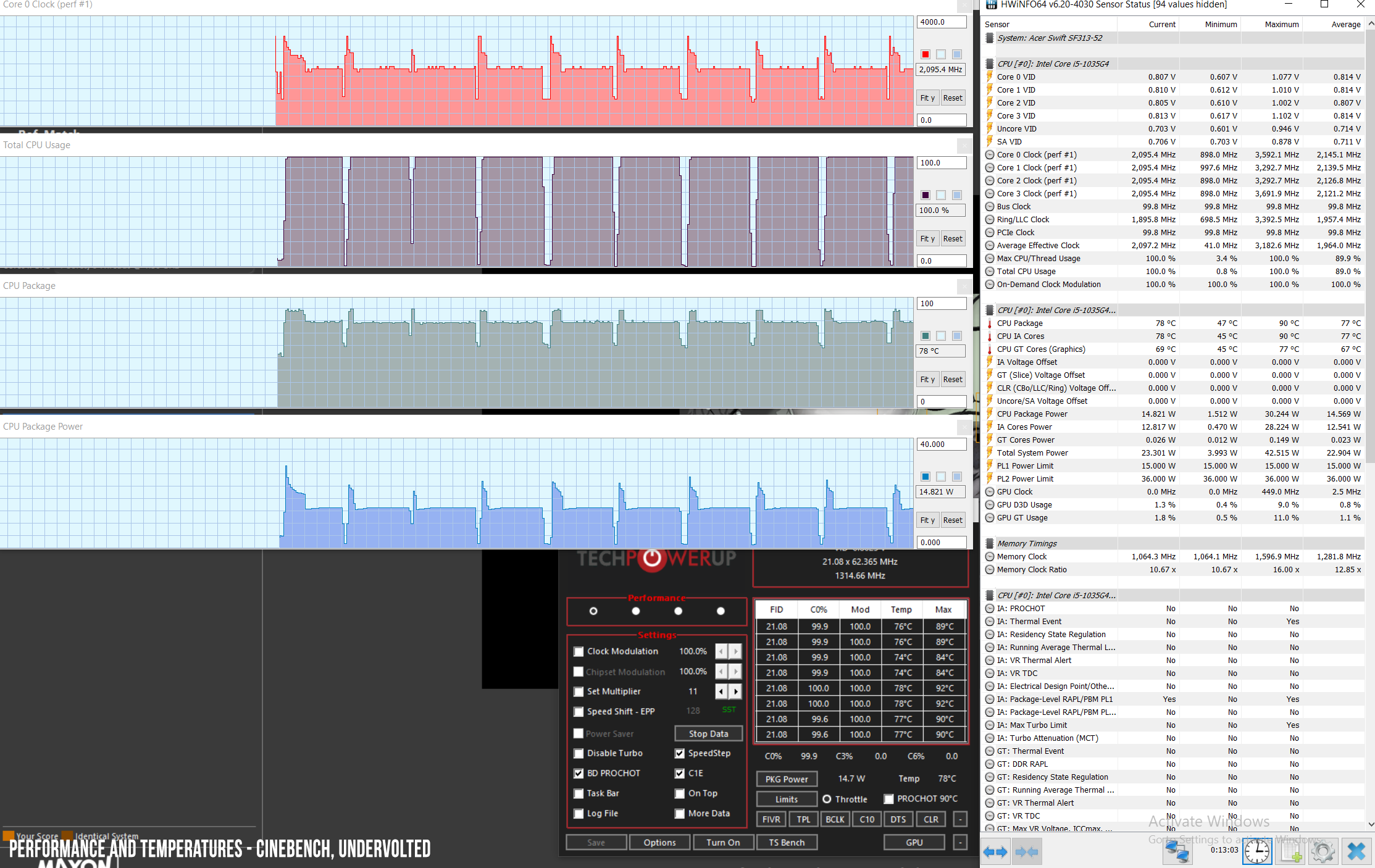Click thermometer icon beside CPU Package row
Viewport: 1375px width, 868px height.
coord(990,323)
